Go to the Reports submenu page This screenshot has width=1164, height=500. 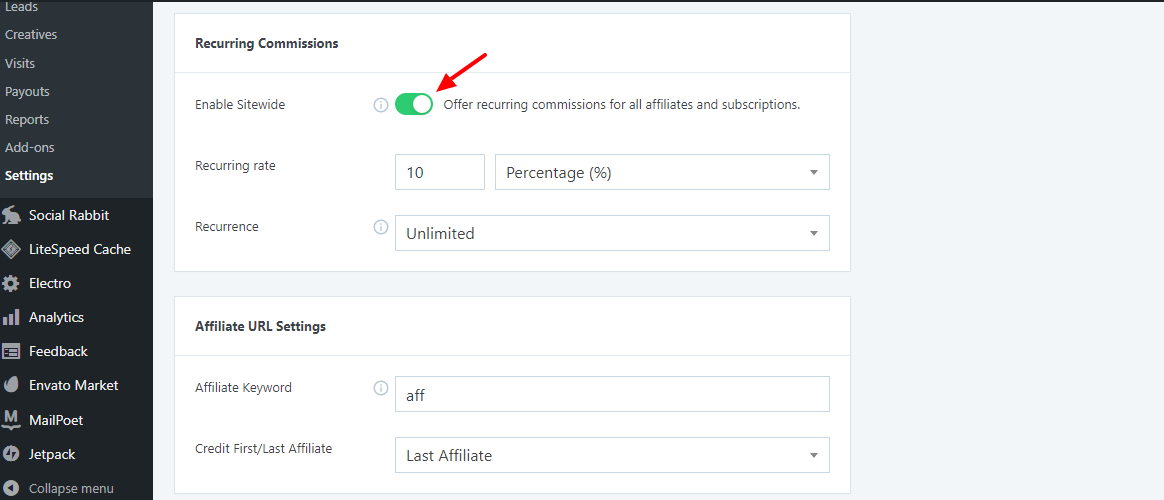click(27, 119)
